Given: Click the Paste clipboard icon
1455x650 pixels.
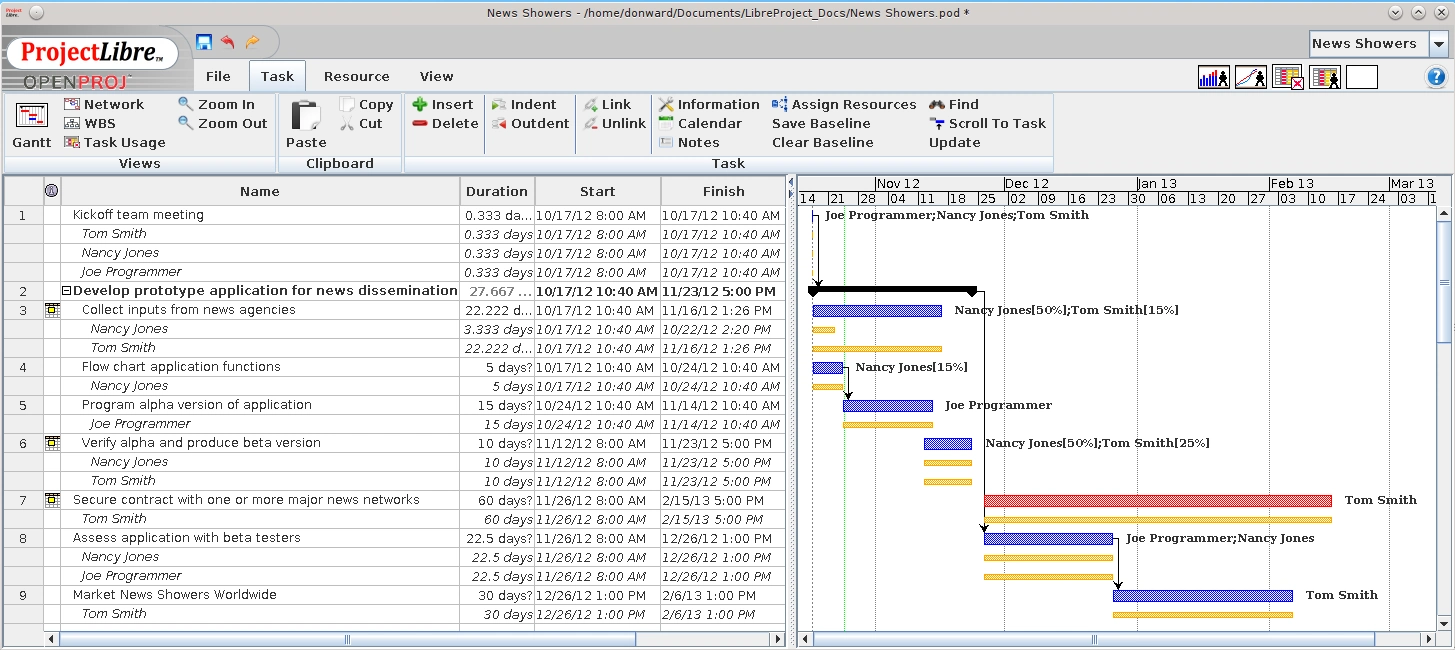Looking at the screenshot, I should point(306,115).
